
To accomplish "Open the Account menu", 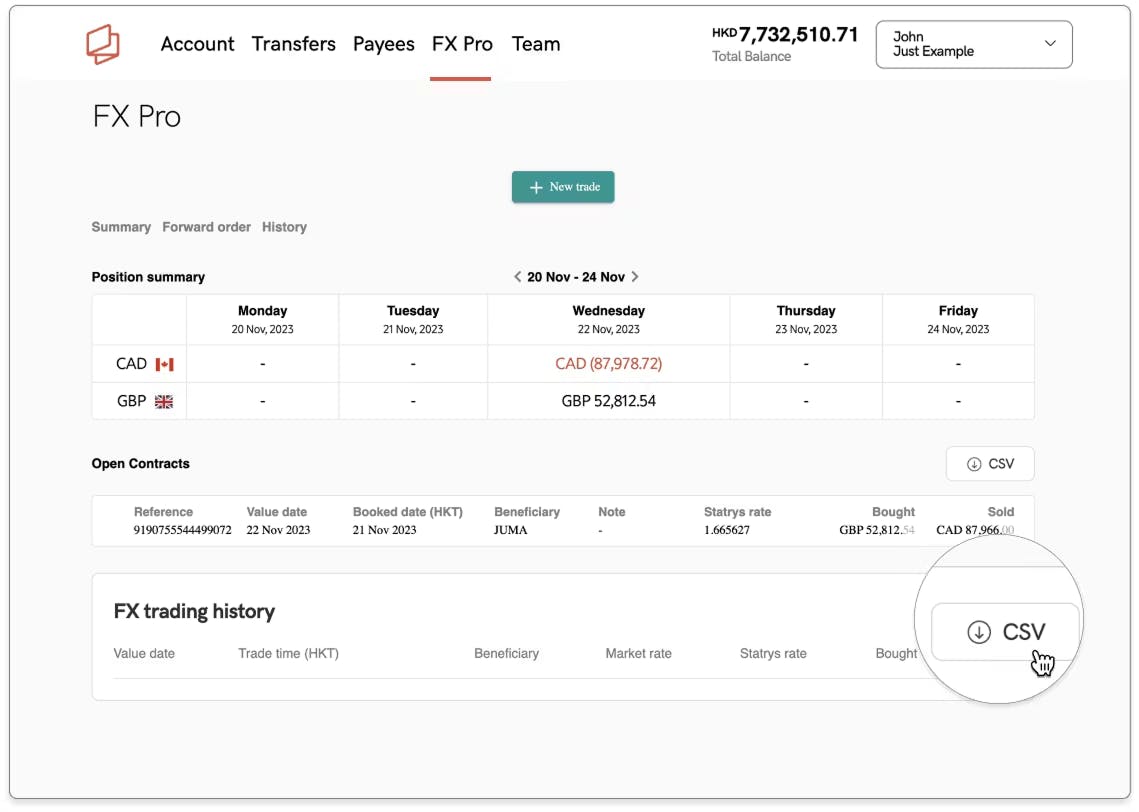I will point(197,44).
